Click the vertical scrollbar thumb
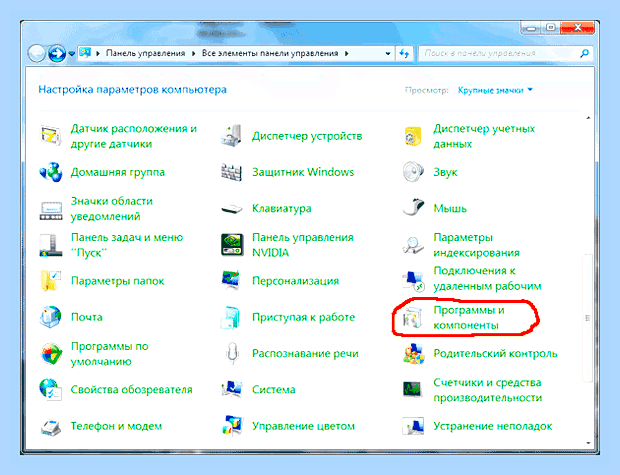620x475 pixels. click(588, 318)
